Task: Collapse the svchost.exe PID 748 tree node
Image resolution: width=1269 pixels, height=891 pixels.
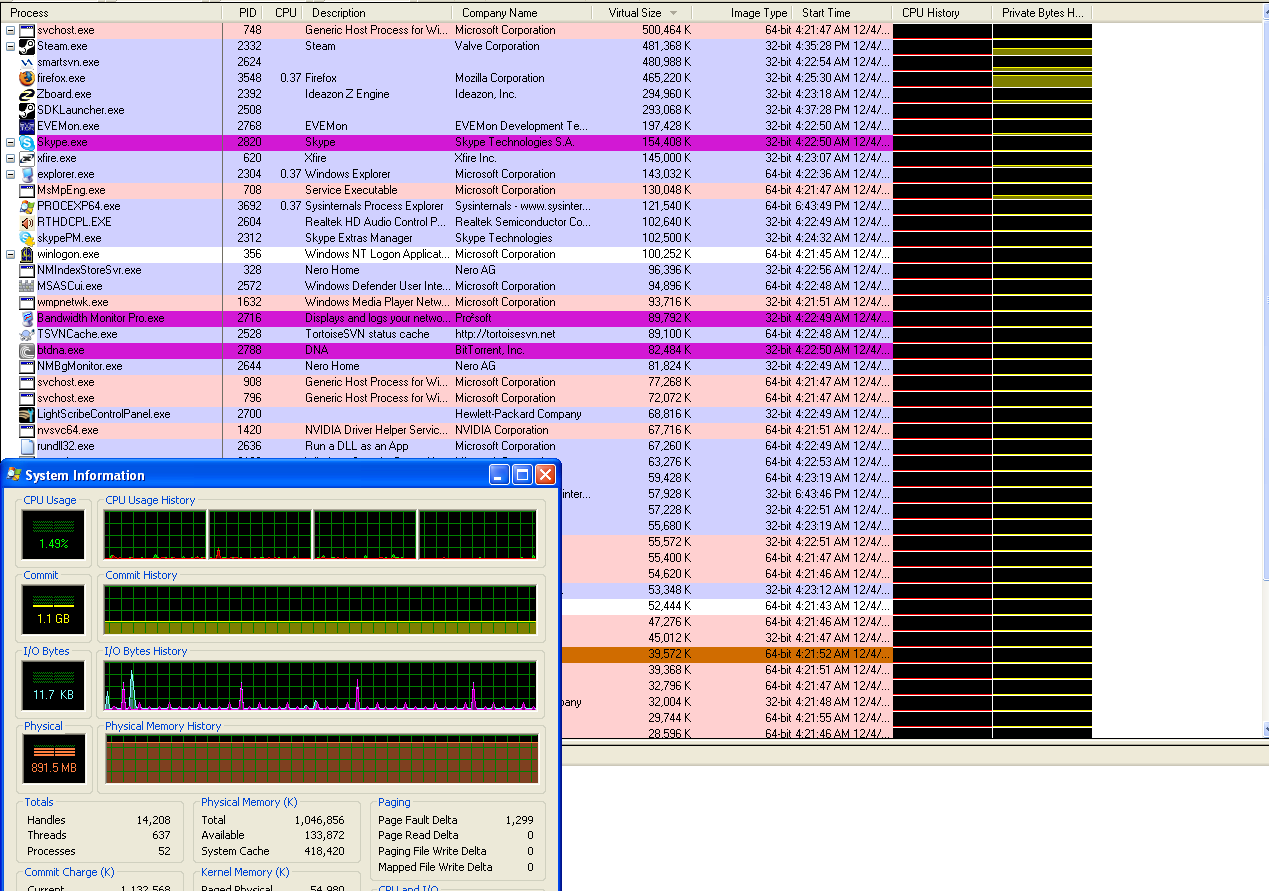Action: pos(10,30)
